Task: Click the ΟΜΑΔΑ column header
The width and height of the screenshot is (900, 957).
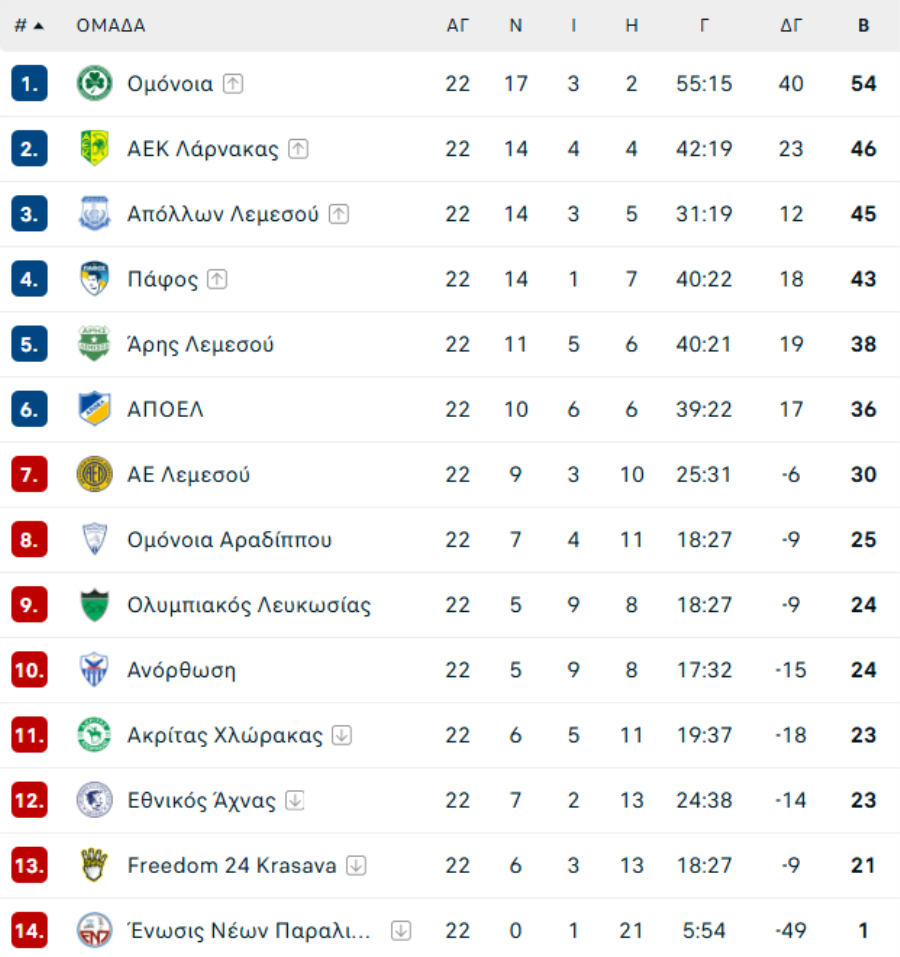Action: click(x=110, y=26)
